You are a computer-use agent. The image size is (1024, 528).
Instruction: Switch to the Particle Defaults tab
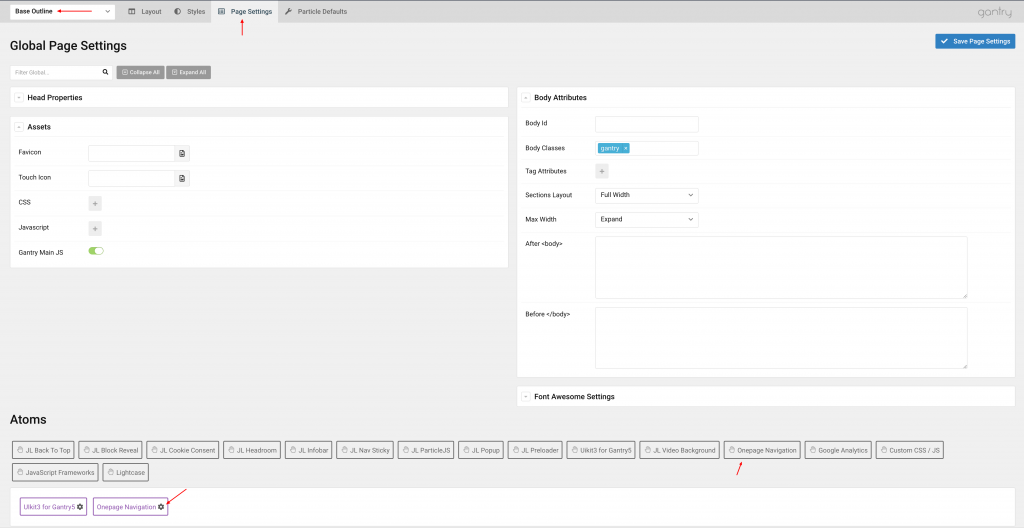click(x=316, y=12)
